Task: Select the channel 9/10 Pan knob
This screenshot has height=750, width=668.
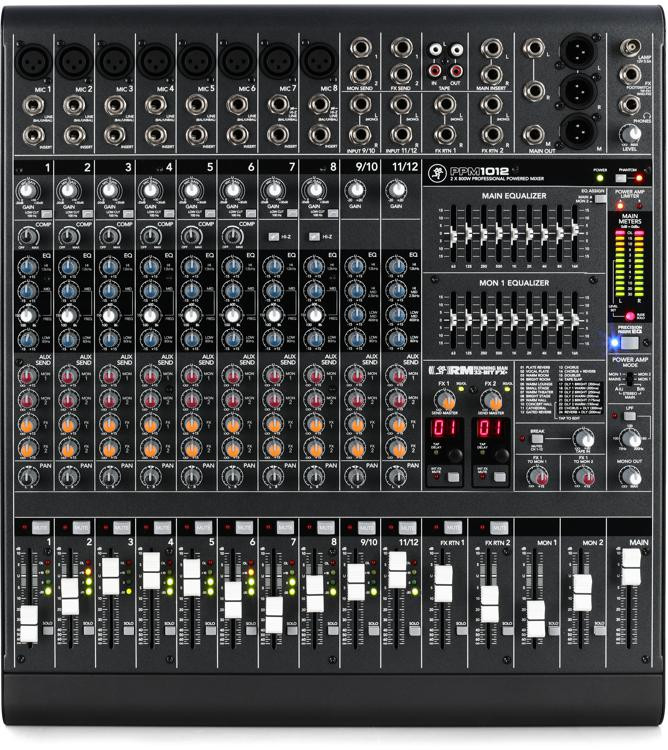Action: point(355,476)
